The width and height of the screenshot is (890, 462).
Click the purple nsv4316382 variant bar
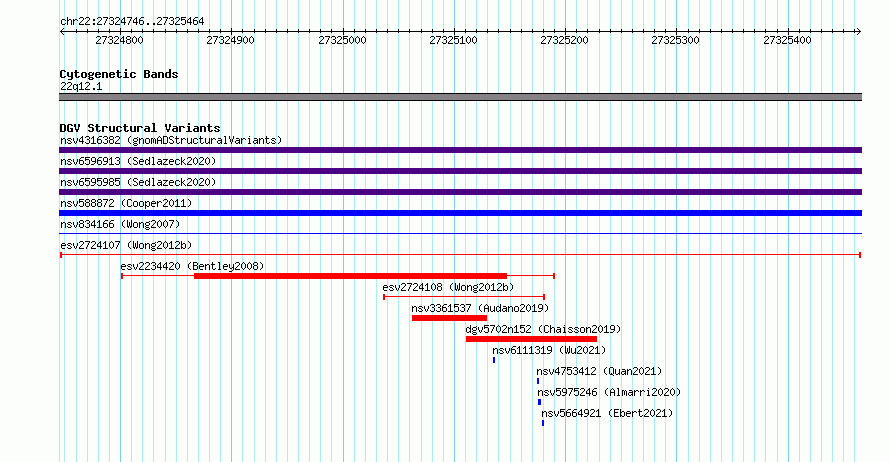pos(460,150)
